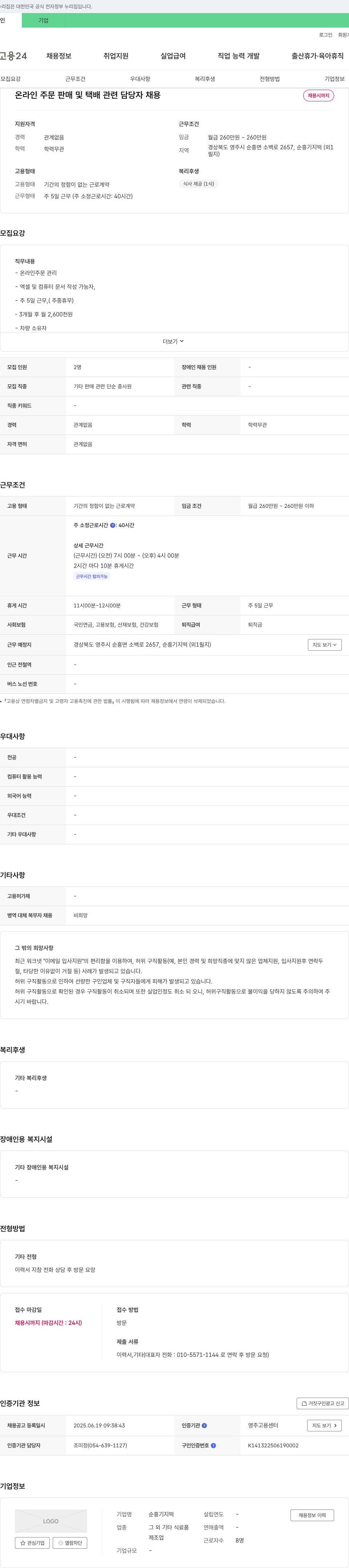Viewport: 349px width, 1568px height.
Task: Jump to 전형방법 section tab
Action: [270, 79]
